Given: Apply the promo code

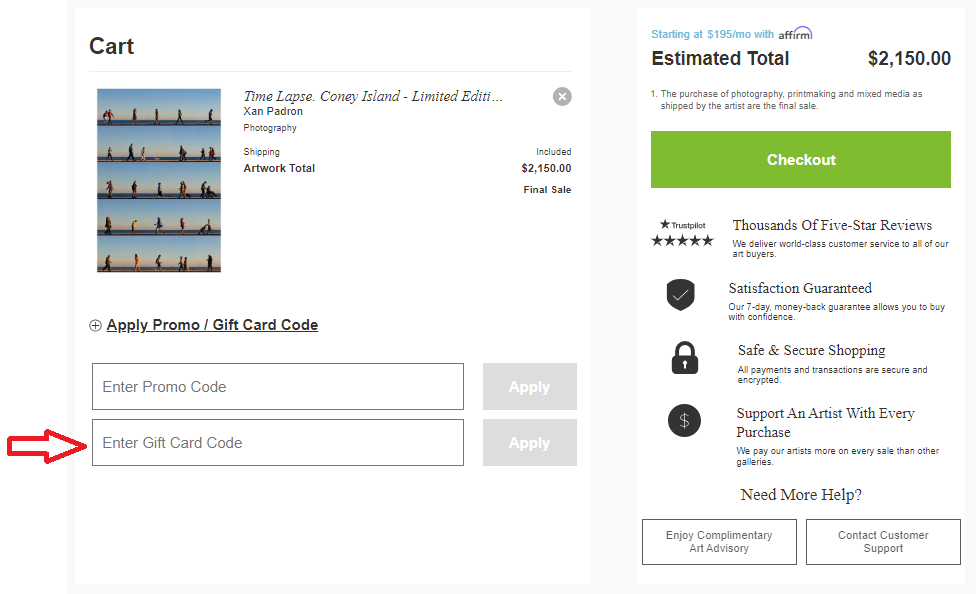Looking at the screenshot, I should (x=530, y=386).
